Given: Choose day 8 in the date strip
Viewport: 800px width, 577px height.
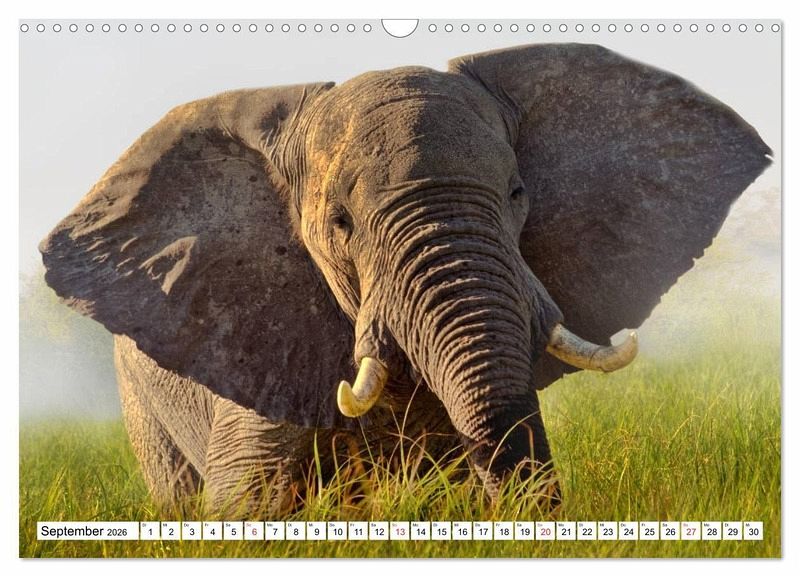Looking at the screenshot, I should [x=296, y=531].
